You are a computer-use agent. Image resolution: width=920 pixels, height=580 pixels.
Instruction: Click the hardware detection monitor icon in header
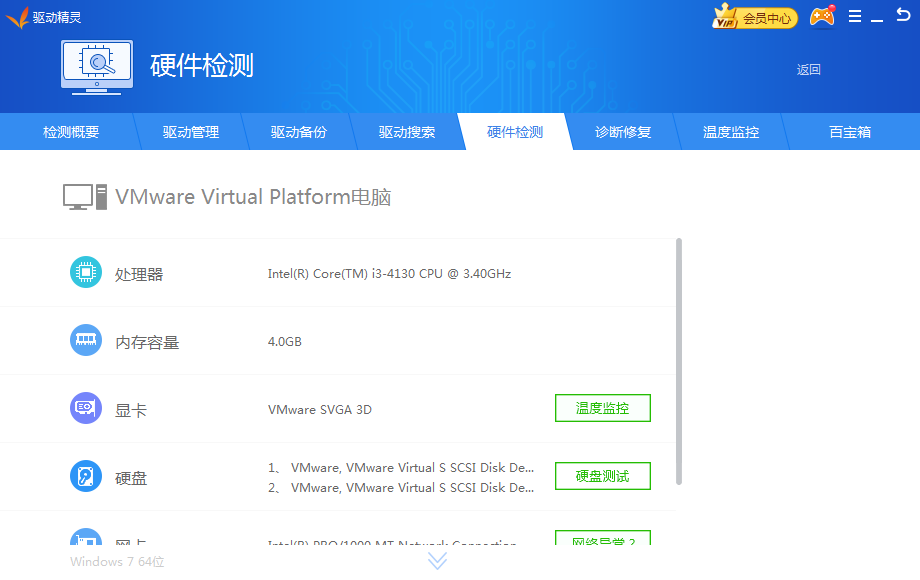[97, 66]
